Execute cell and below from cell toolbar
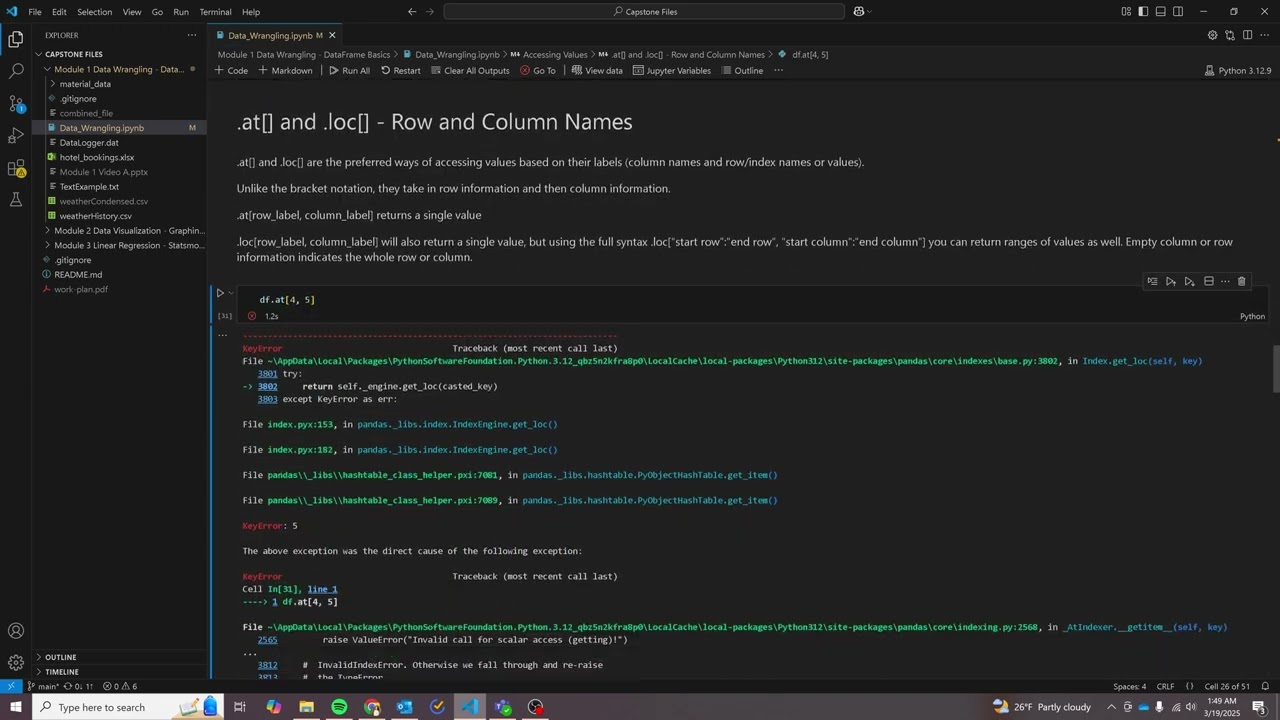Screen dimensions: 1280x720 pos(1189,282)
